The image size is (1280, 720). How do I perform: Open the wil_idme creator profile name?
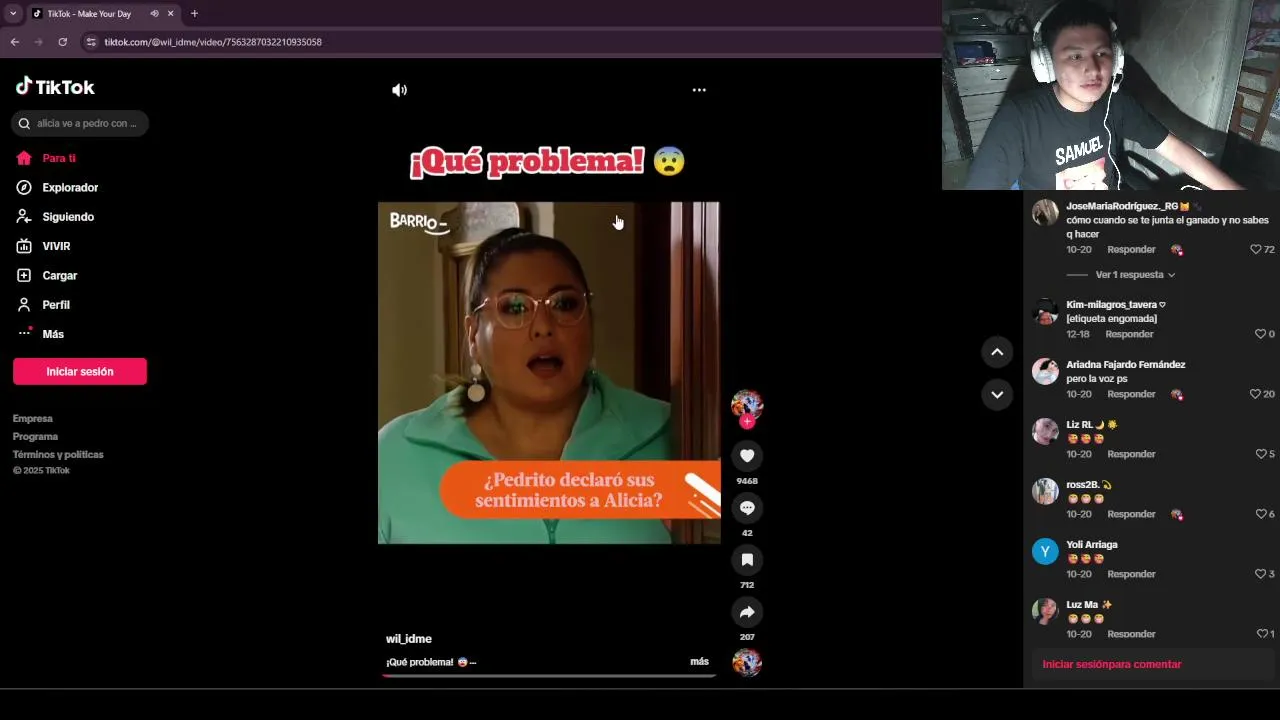pos(409,639)
